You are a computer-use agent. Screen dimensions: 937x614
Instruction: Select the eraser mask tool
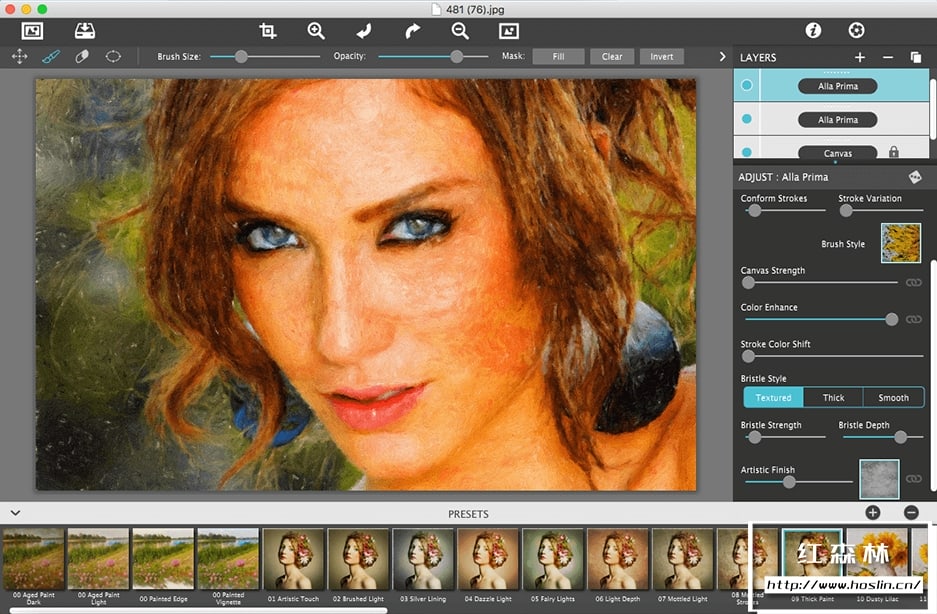pos(82,57)
